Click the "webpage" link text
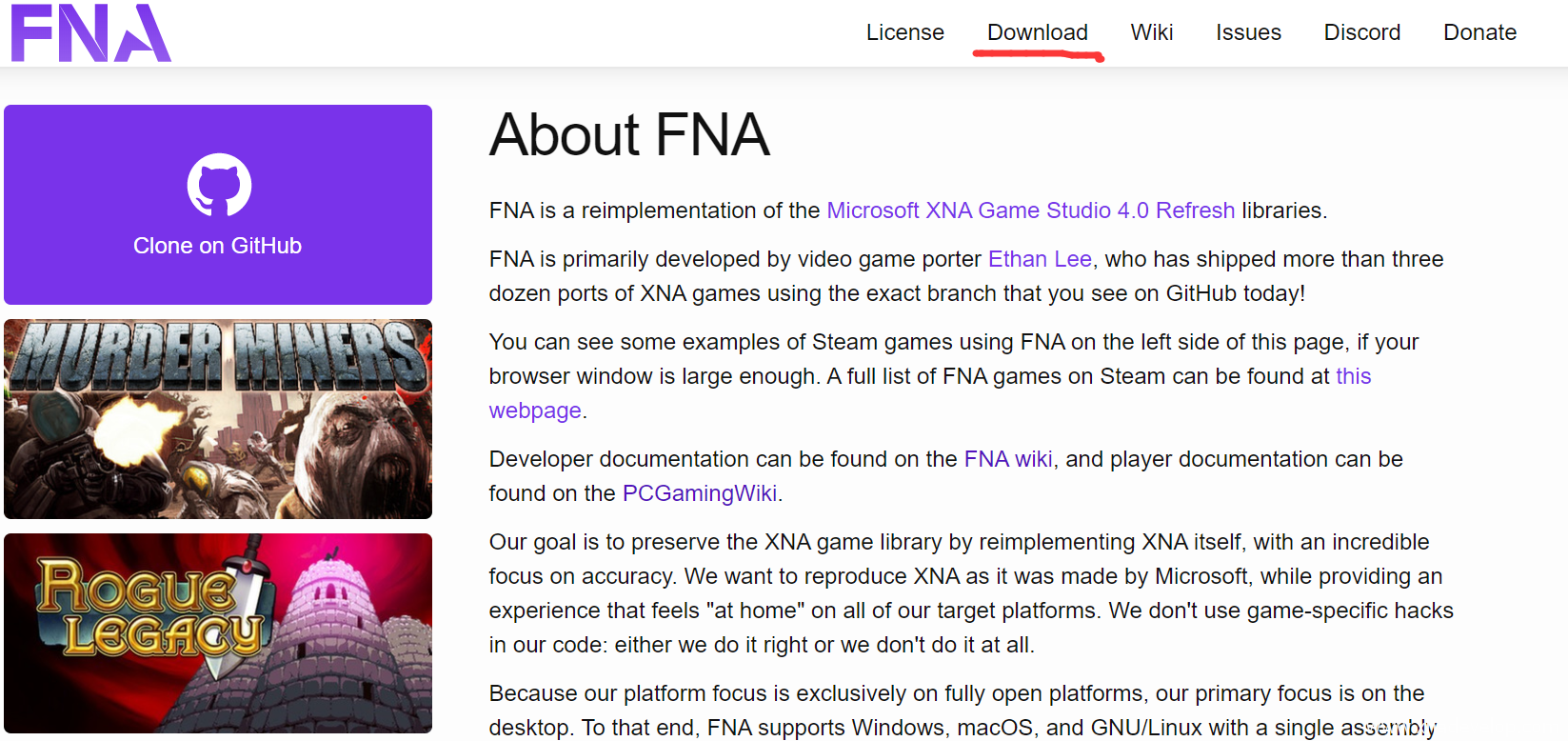 tap(535, 411)
